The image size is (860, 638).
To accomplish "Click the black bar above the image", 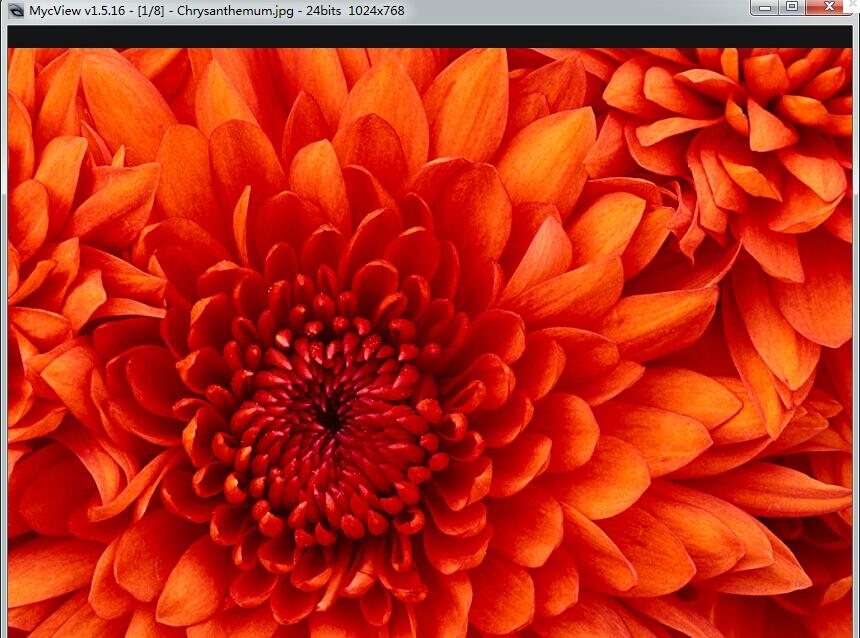I will (x=430, y=36).
